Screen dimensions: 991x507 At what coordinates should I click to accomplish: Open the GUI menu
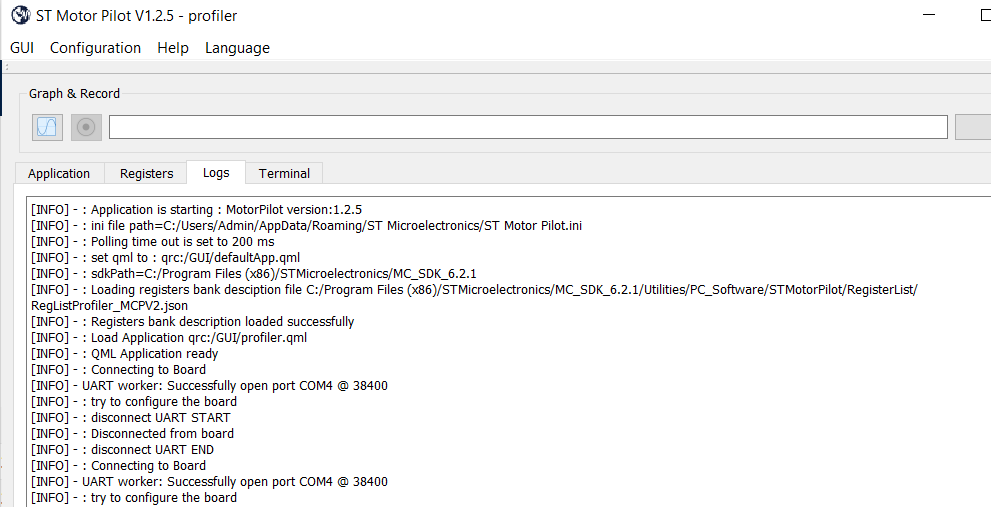tap(22, 48)
